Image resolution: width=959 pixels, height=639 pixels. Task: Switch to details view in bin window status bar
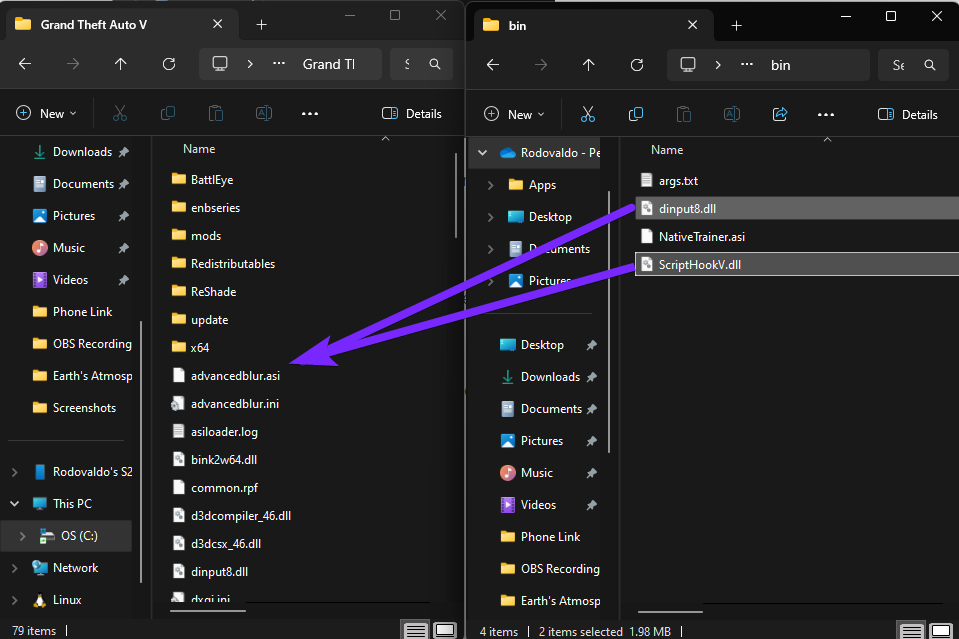point(911,631)
